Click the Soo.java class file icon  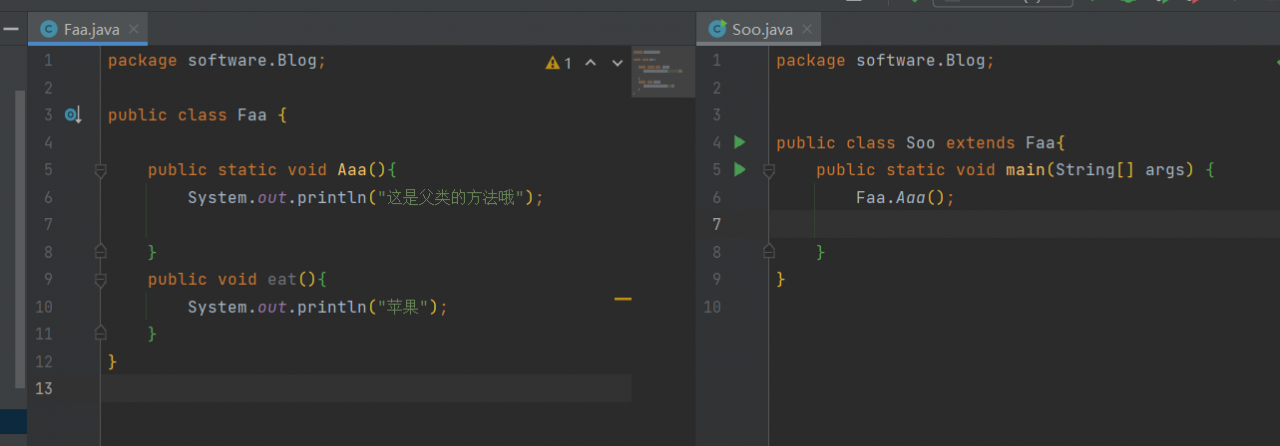pyautogui.click(x=717, y=29)
